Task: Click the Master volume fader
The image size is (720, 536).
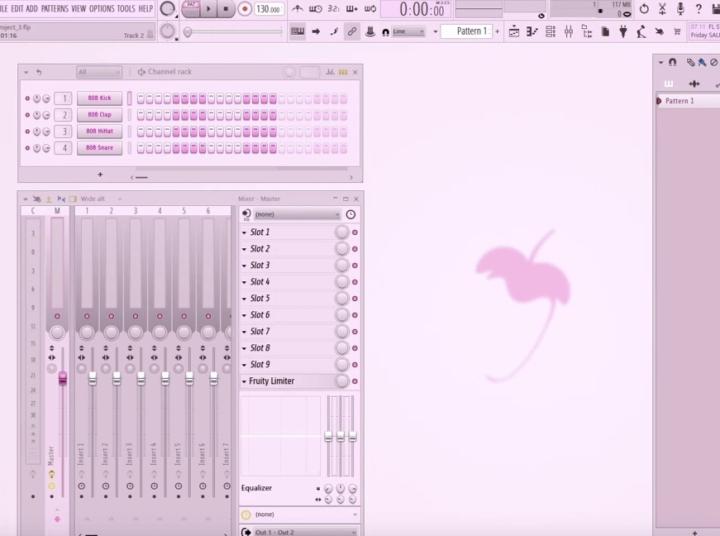Action: pyautogui.click(x=62, y=379)
